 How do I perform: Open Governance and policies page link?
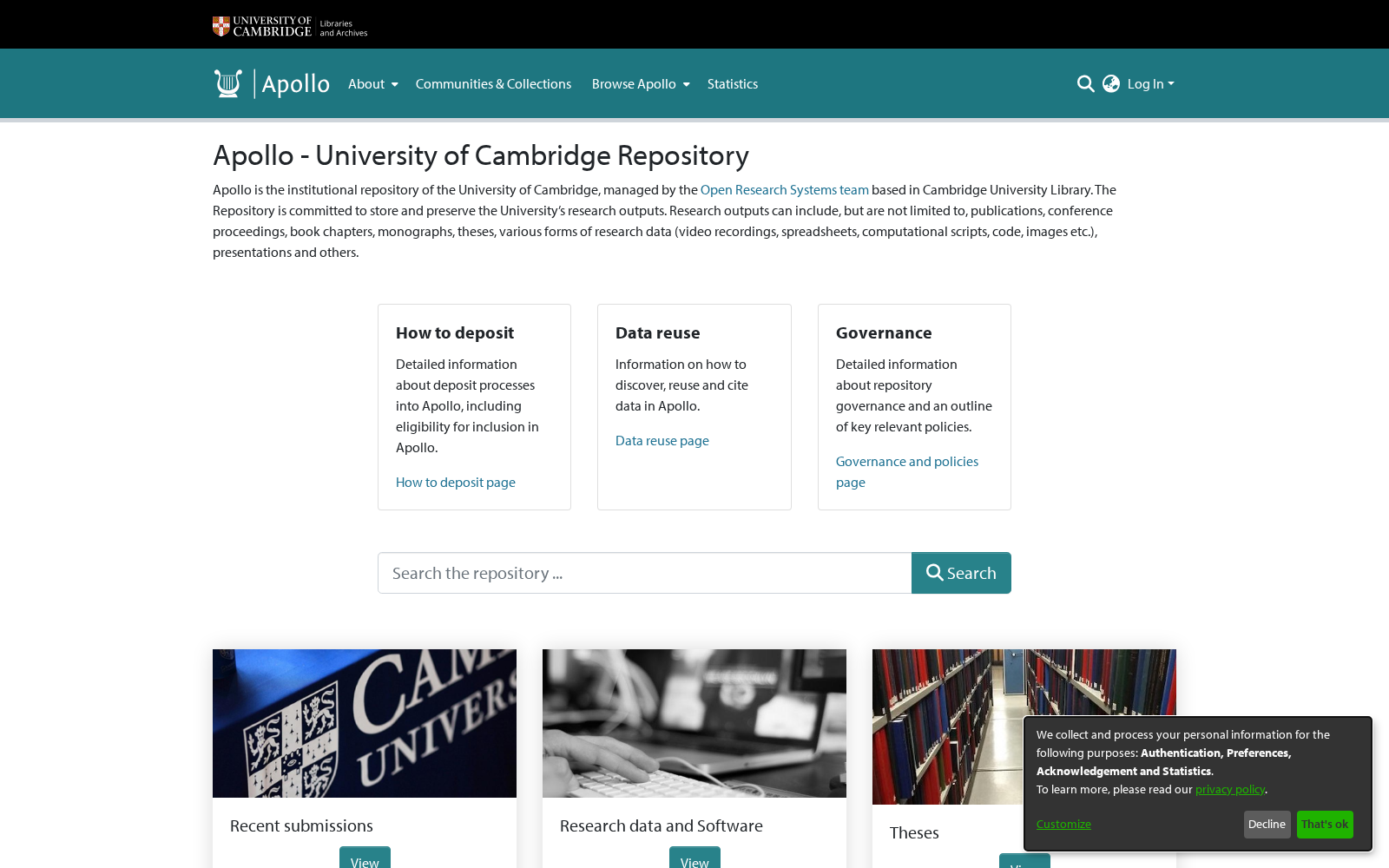tap(907, 471)
